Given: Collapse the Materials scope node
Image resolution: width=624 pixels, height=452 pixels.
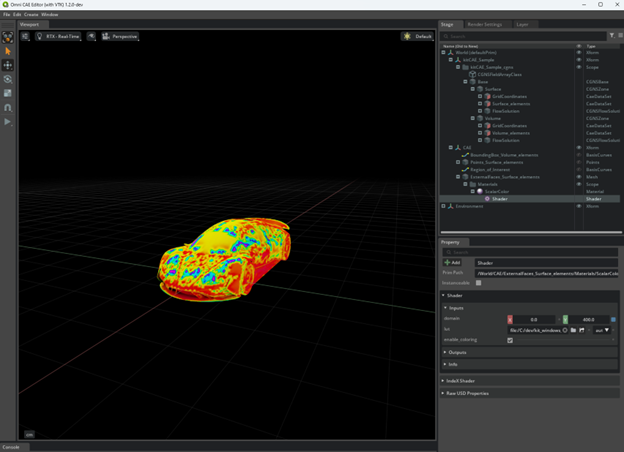Looking at the screenshot, I should (x=465, y=184).
